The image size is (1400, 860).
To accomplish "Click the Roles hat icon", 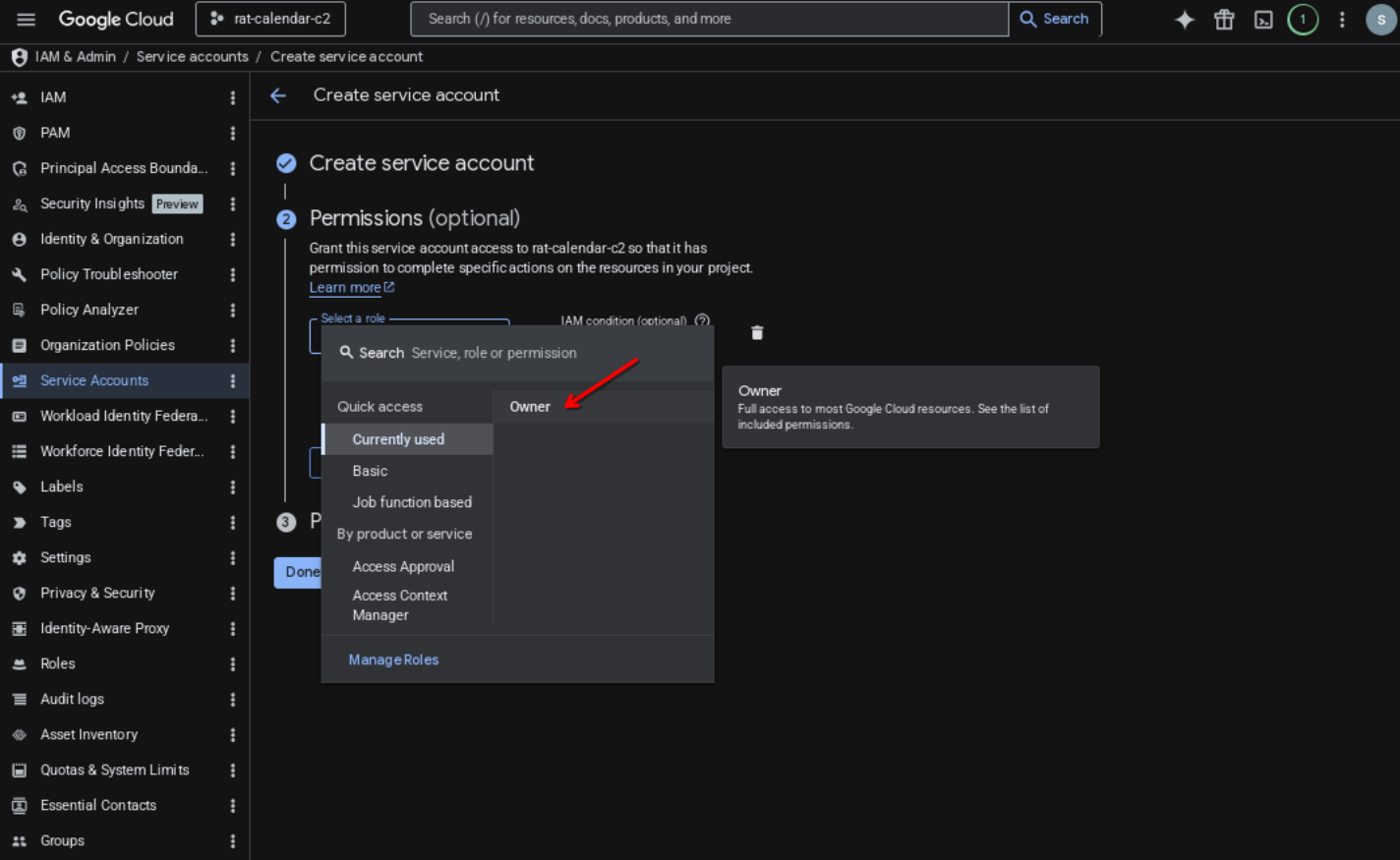I will pyautogui.click(x=19, y=663).
